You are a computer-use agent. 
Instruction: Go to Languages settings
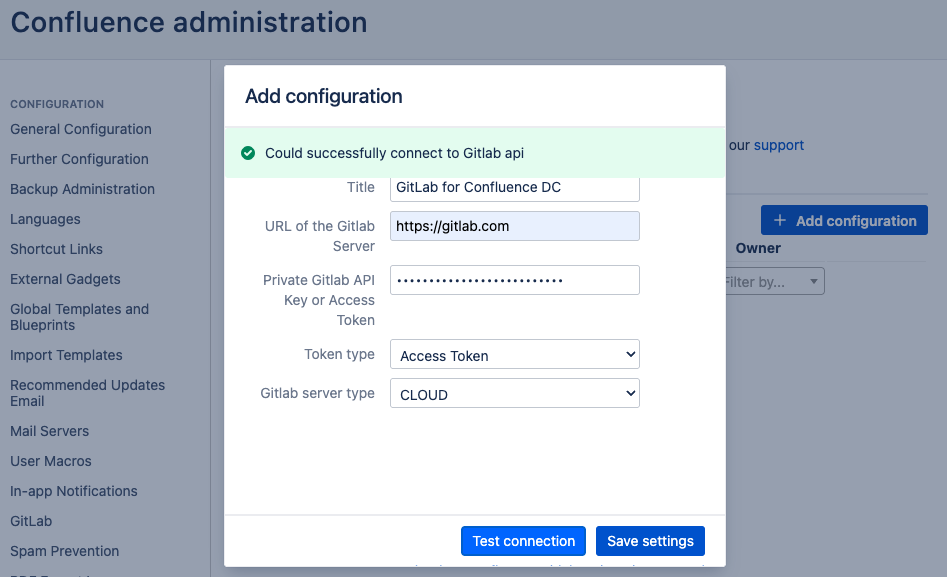(x=45, y=219)
